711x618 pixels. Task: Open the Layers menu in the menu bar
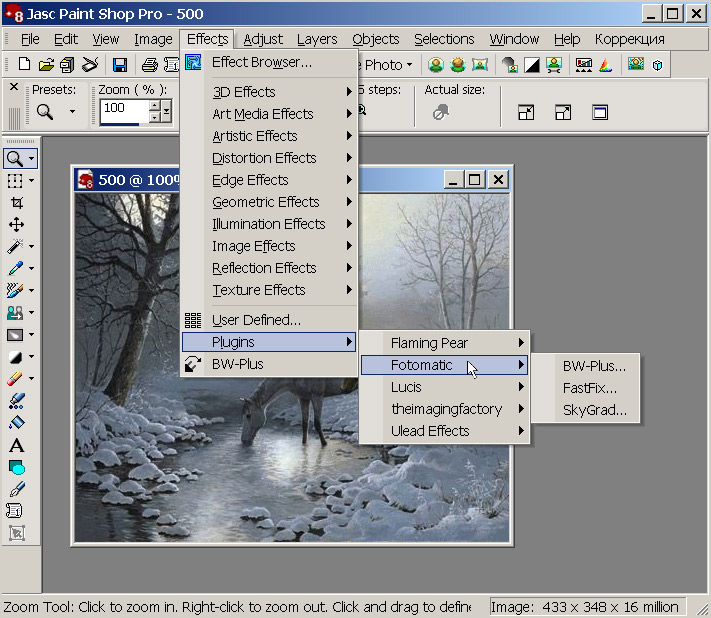point(317,39)
